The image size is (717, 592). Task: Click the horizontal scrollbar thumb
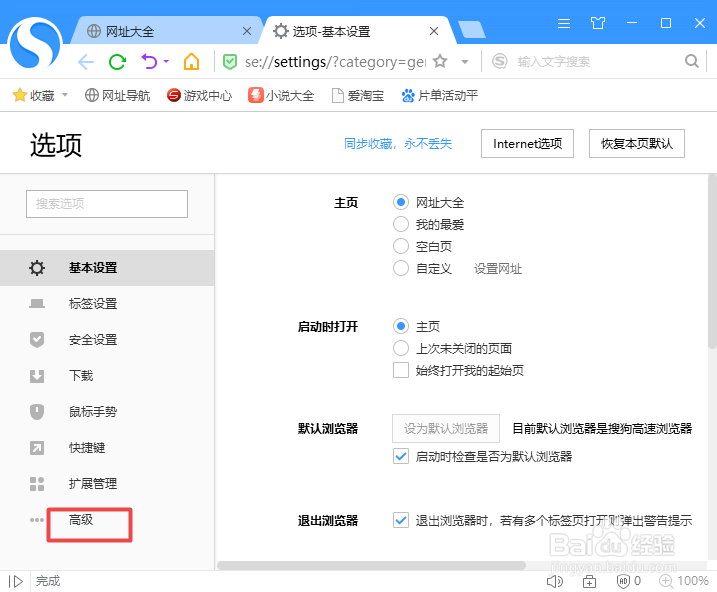[x=371, y=565]
